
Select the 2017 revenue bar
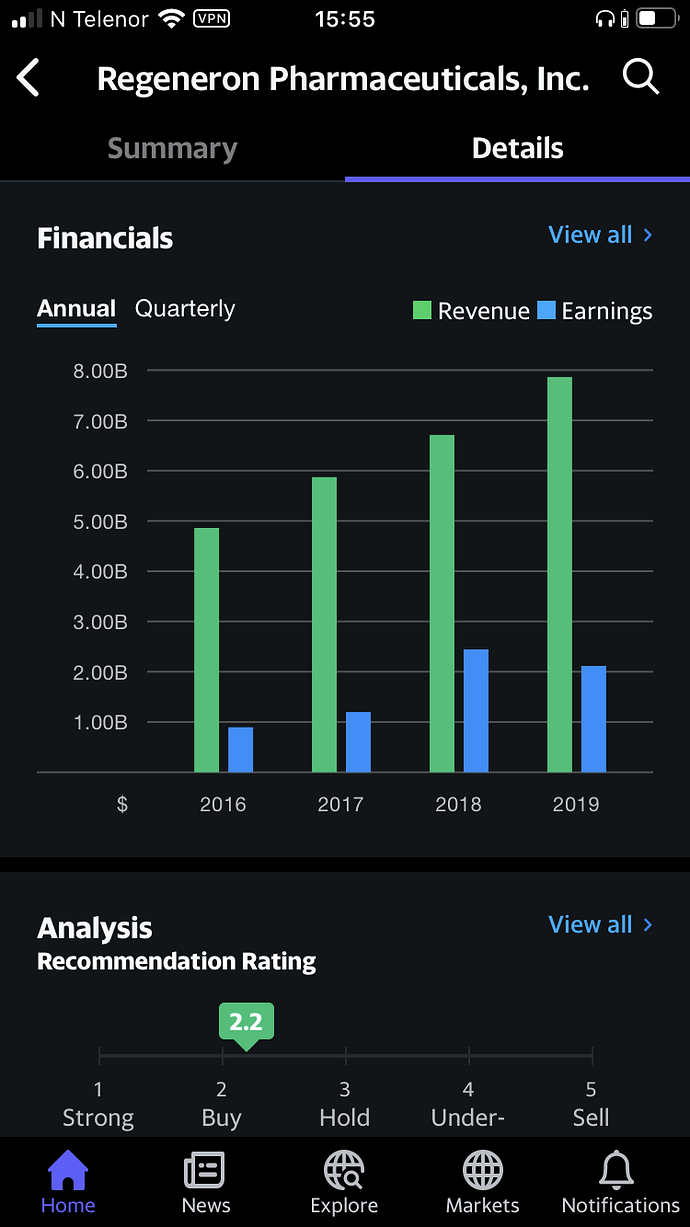(324, 624)
